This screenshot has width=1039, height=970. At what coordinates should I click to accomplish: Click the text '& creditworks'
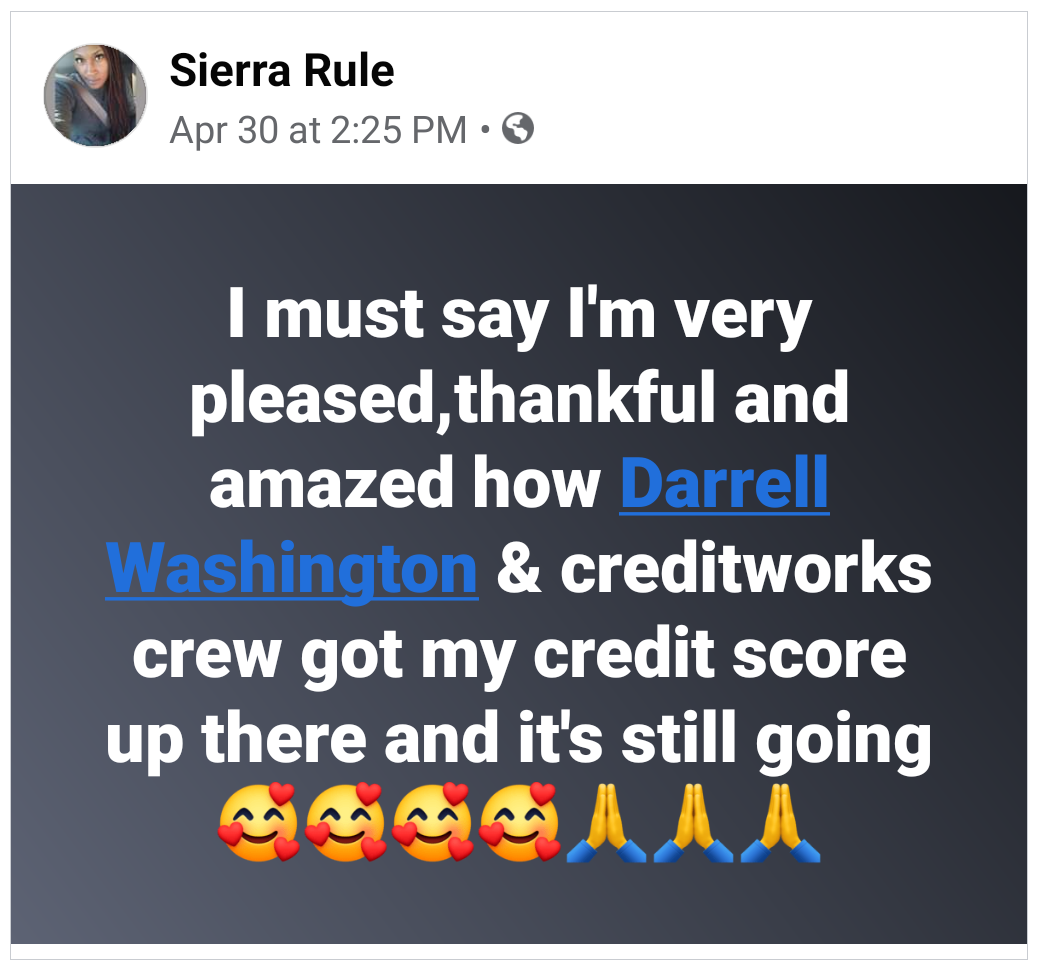pyautogui.click(x=714, y=568)
